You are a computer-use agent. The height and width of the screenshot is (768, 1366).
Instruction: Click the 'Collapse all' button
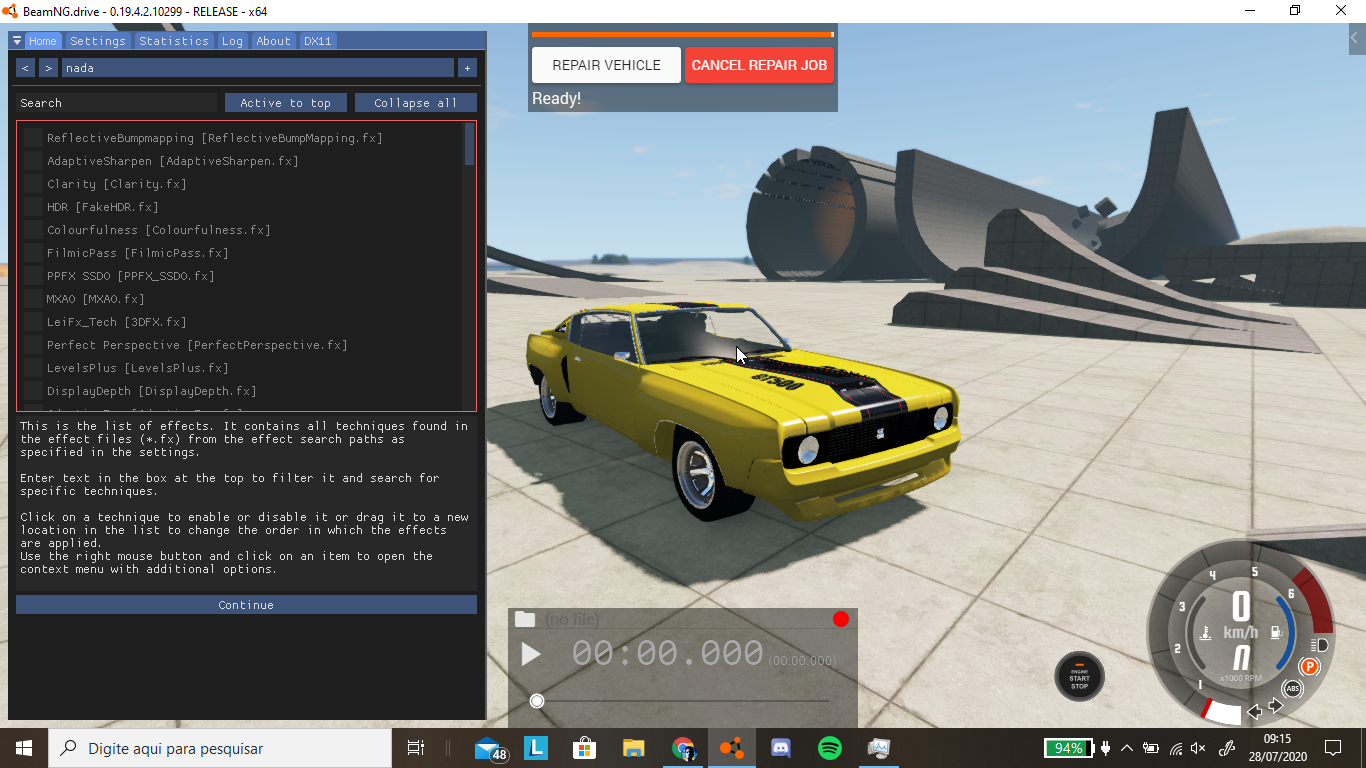coord(416,103)
